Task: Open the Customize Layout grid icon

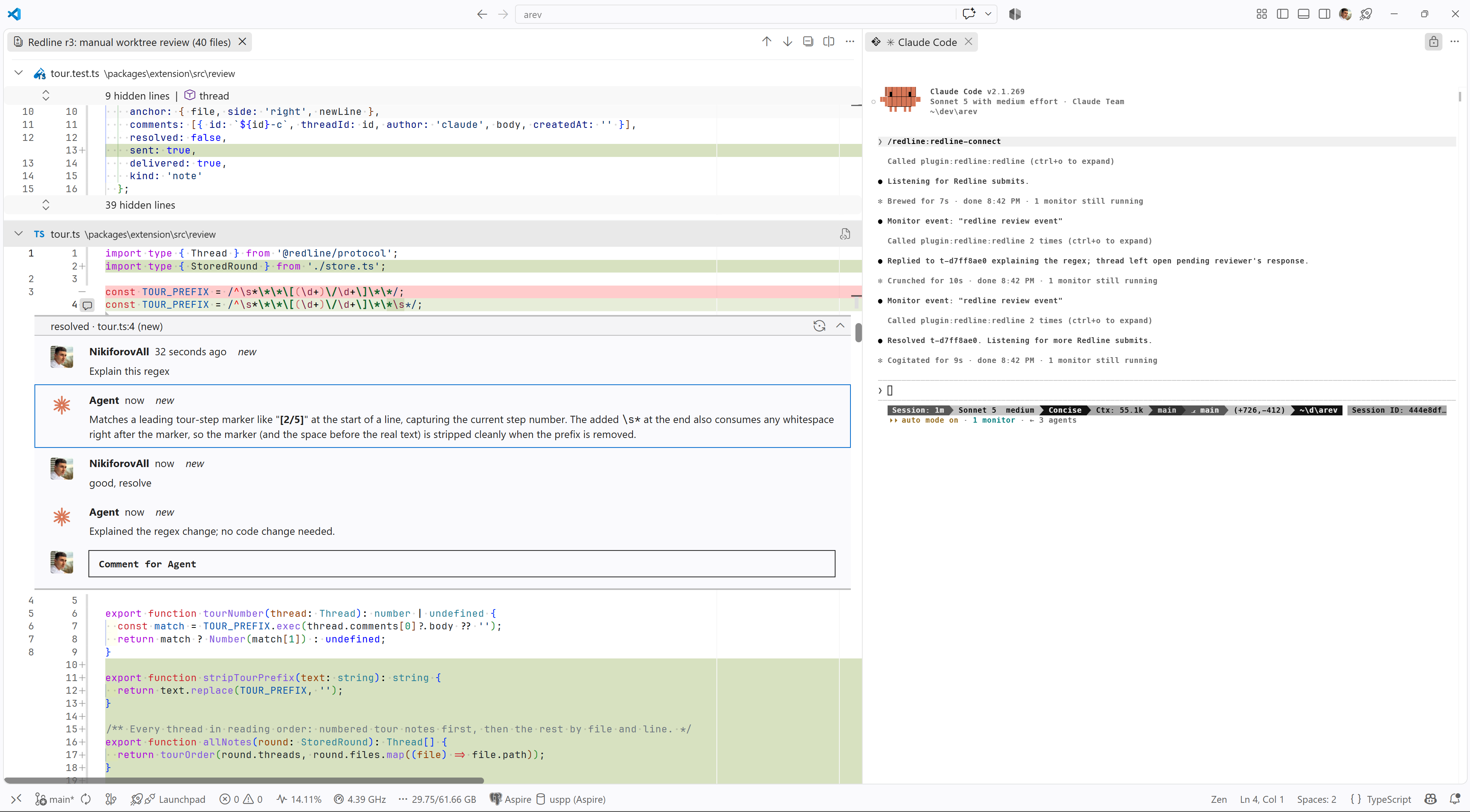Action: (1262, 14)
